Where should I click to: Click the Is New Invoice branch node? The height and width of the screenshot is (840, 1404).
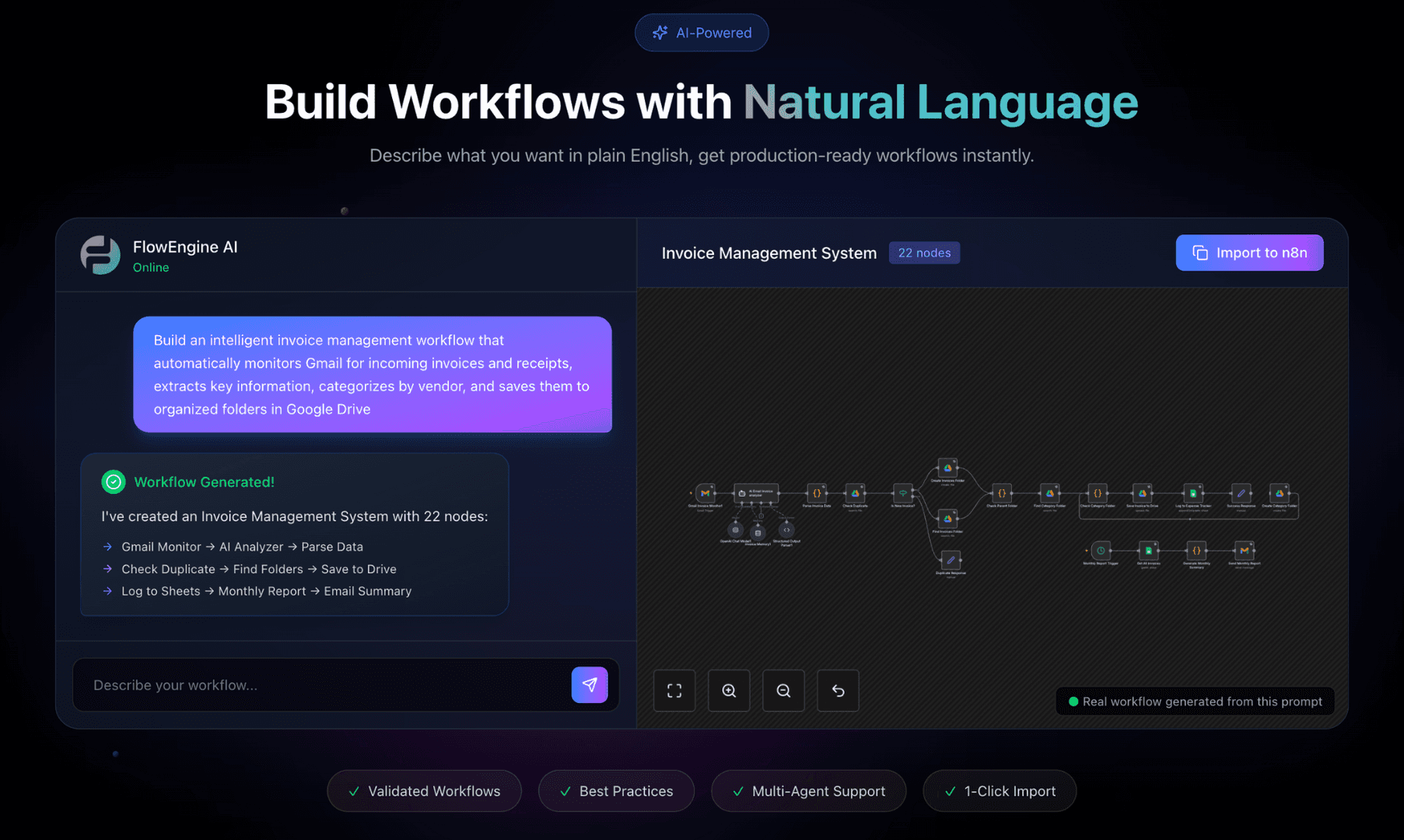pos(903,494)
